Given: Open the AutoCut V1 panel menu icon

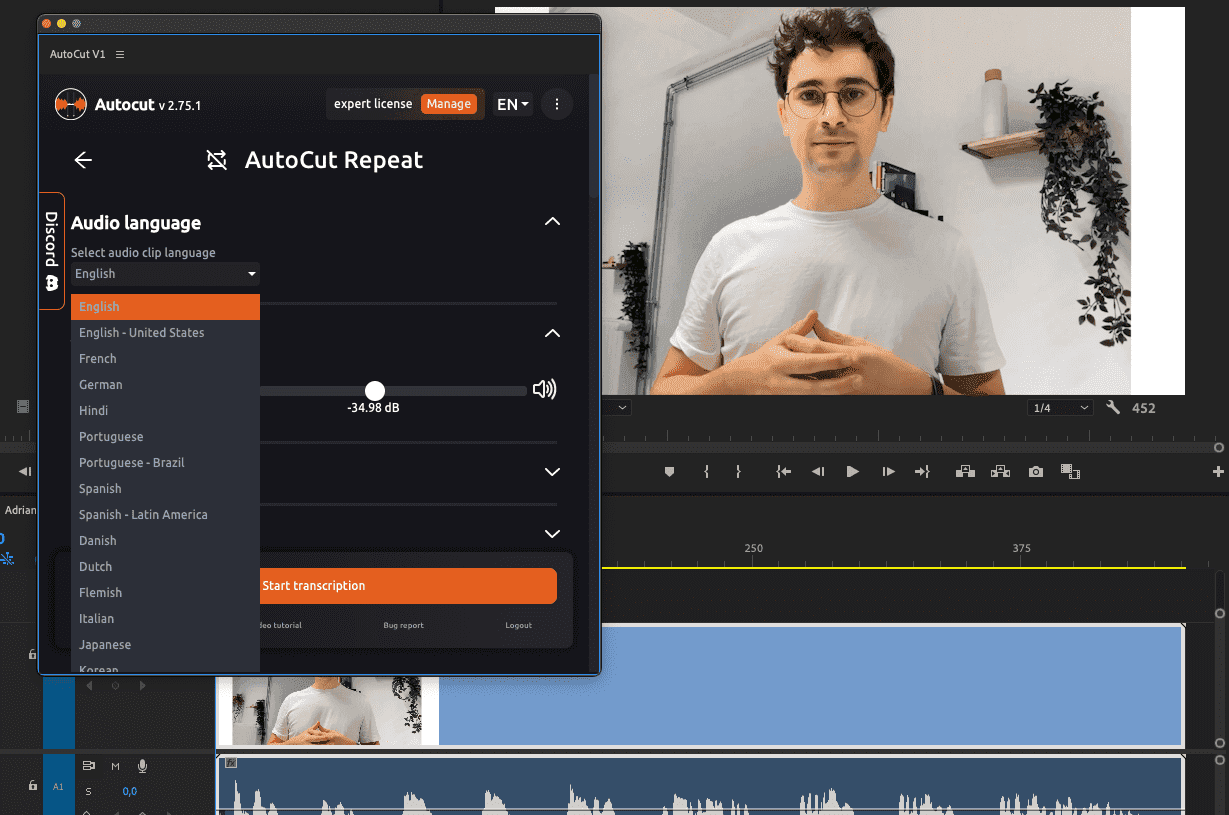Looking at the screenshot, I should coord(120,54).
